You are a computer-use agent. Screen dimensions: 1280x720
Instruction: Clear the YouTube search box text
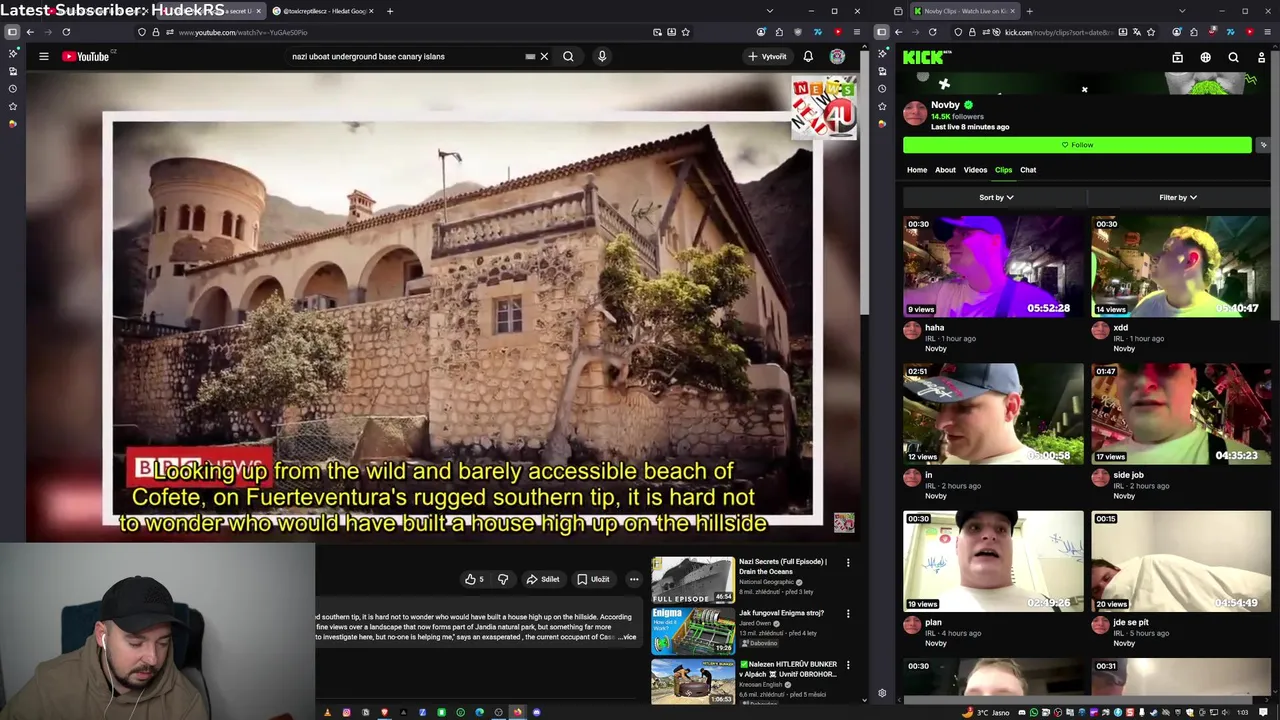(544, 56)
